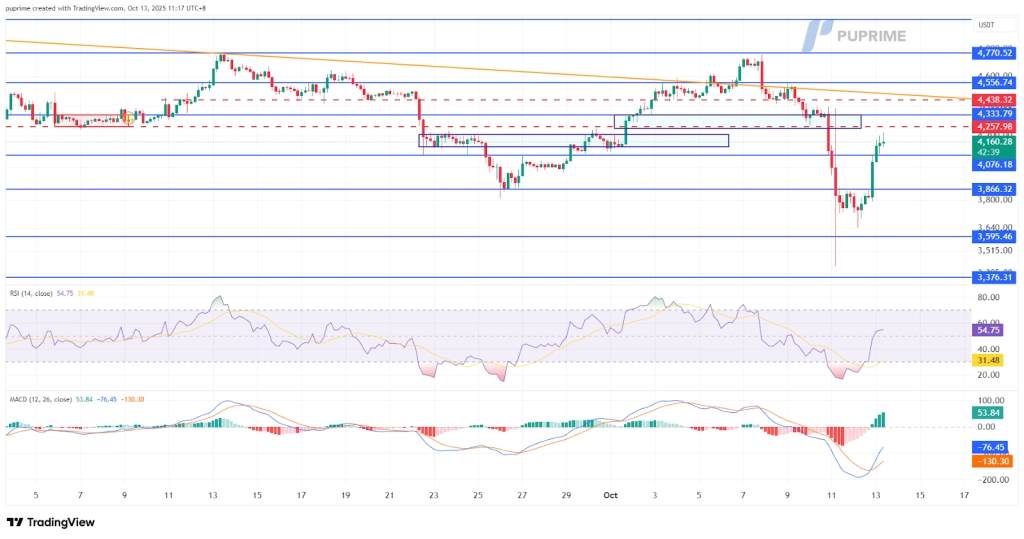Screen dimensions: 1024x539
Task: Click the PUPRIME watermark logo
Action: pos(856,36)
